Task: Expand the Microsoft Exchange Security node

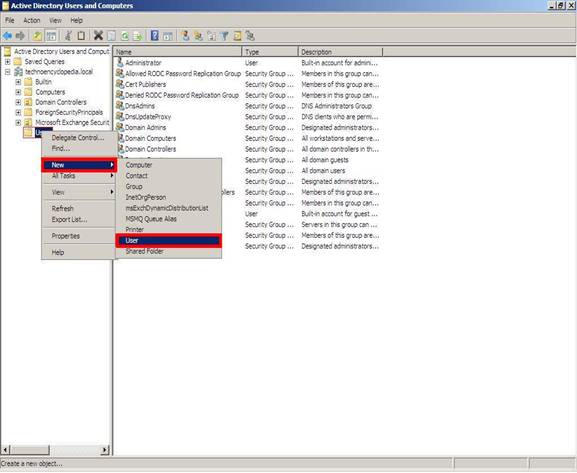Action: [x=18, y=122]
